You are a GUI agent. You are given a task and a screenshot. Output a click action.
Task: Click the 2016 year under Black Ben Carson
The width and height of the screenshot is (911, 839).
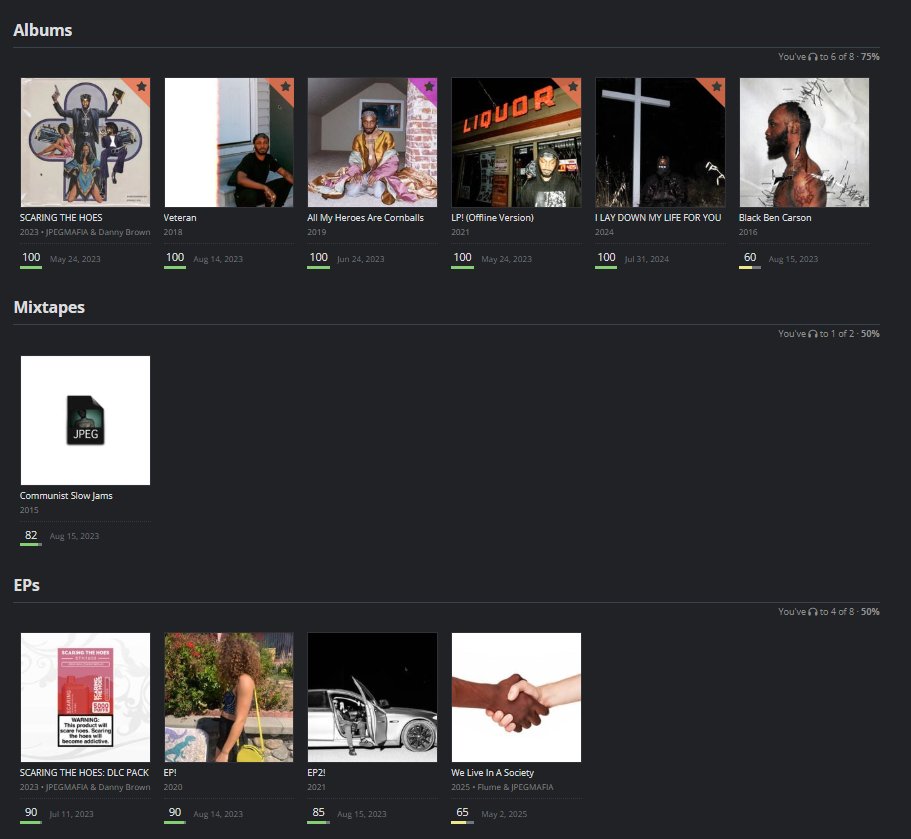(748, 232)
